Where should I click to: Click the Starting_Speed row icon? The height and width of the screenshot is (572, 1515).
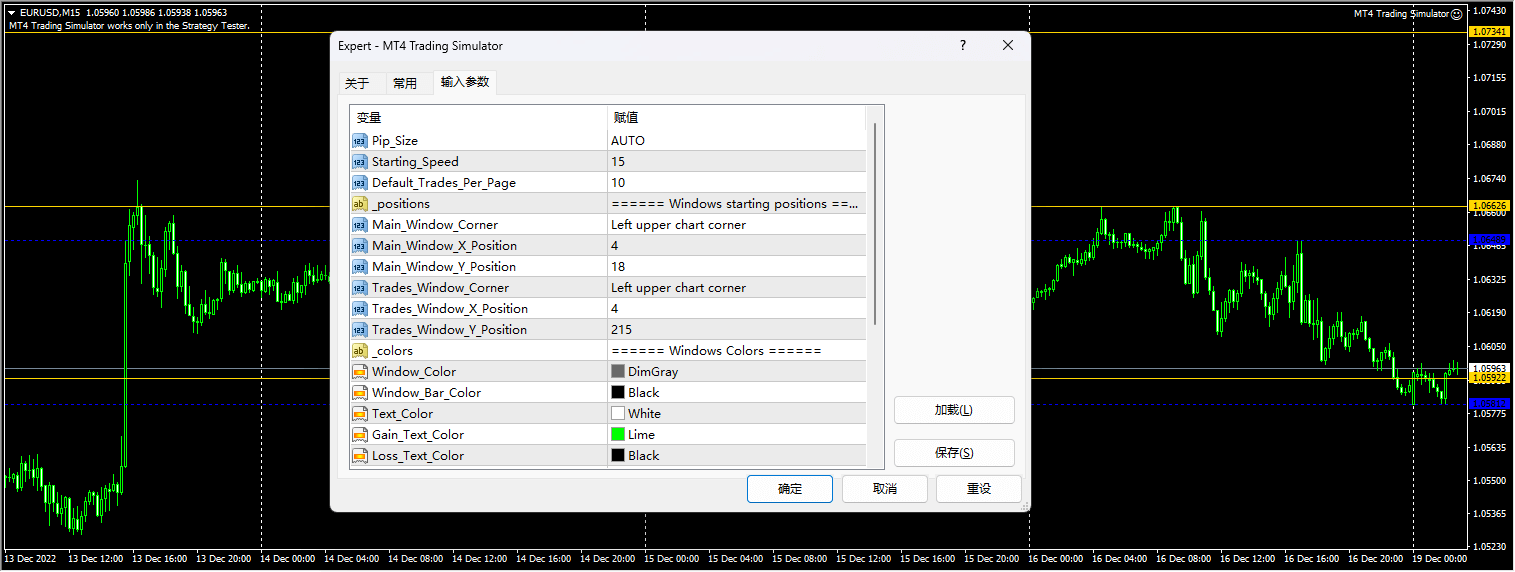tap(359, 162)
